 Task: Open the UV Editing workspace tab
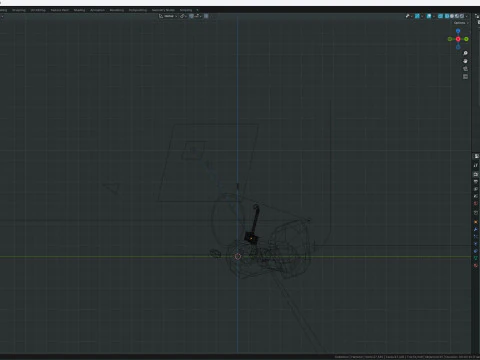38,10
